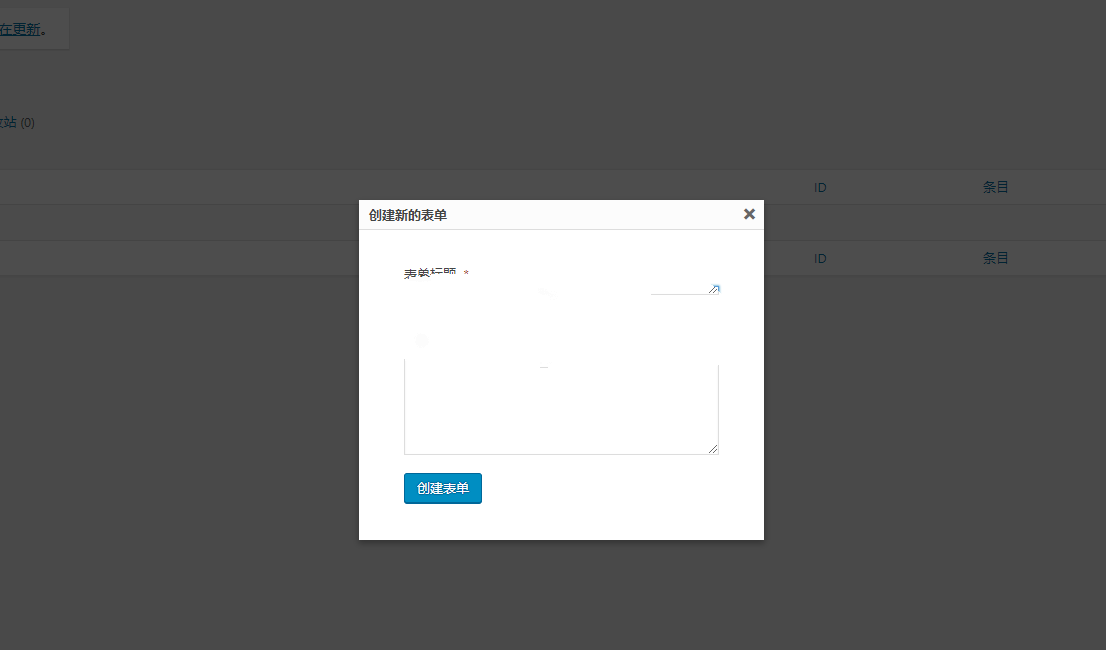Image resolution: width=1106 pixels, height=650 pixels.
Task: Close the "创建新的表单" dialog with the X
Action: click(749, 214)
